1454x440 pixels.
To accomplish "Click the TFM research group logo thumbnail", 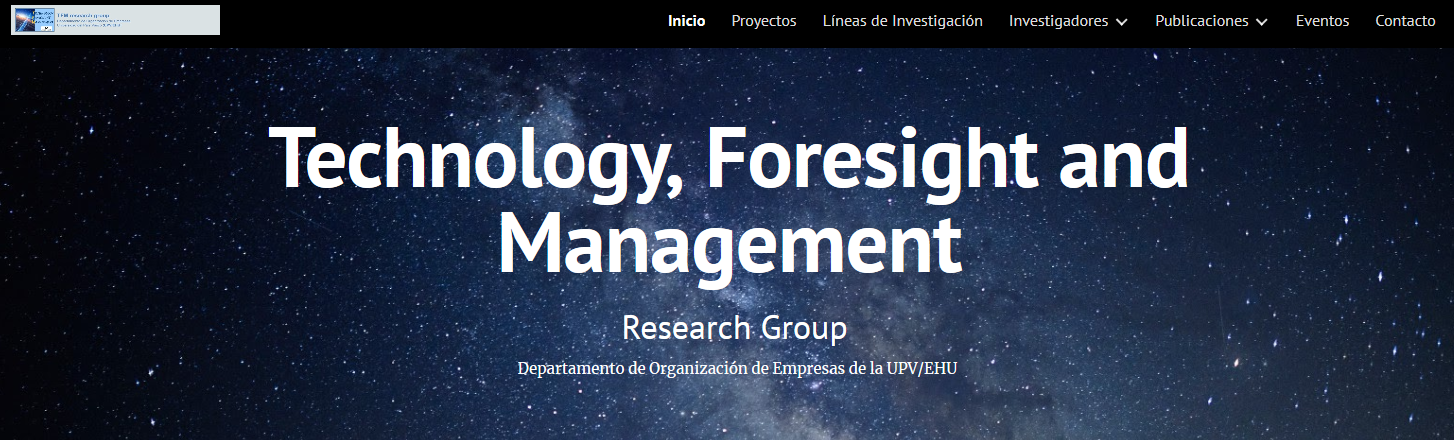I will pyautogui.click(x=33, y=20).
